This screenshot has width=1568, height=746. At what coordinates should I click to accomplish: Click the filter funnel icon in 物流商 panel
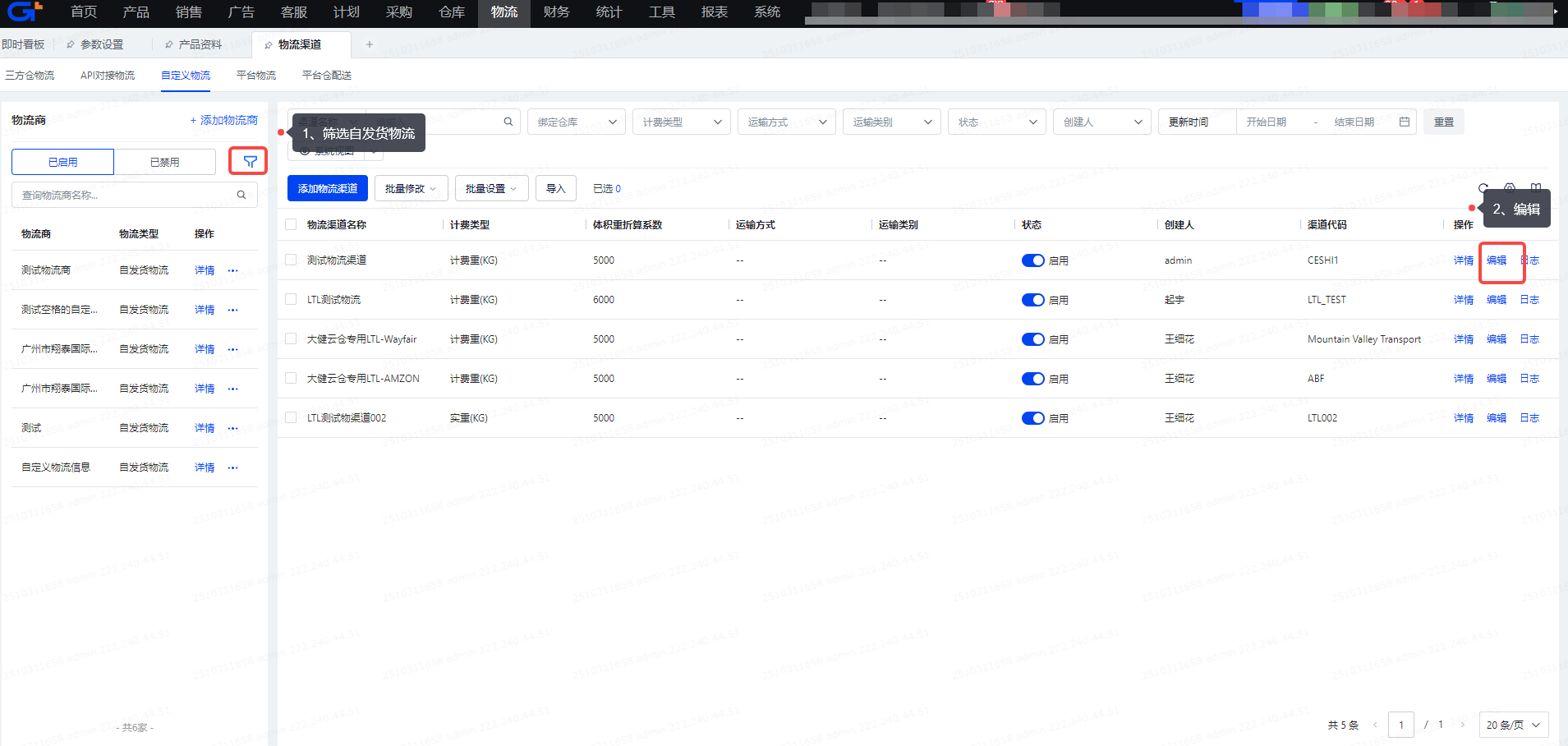point(250,162)
